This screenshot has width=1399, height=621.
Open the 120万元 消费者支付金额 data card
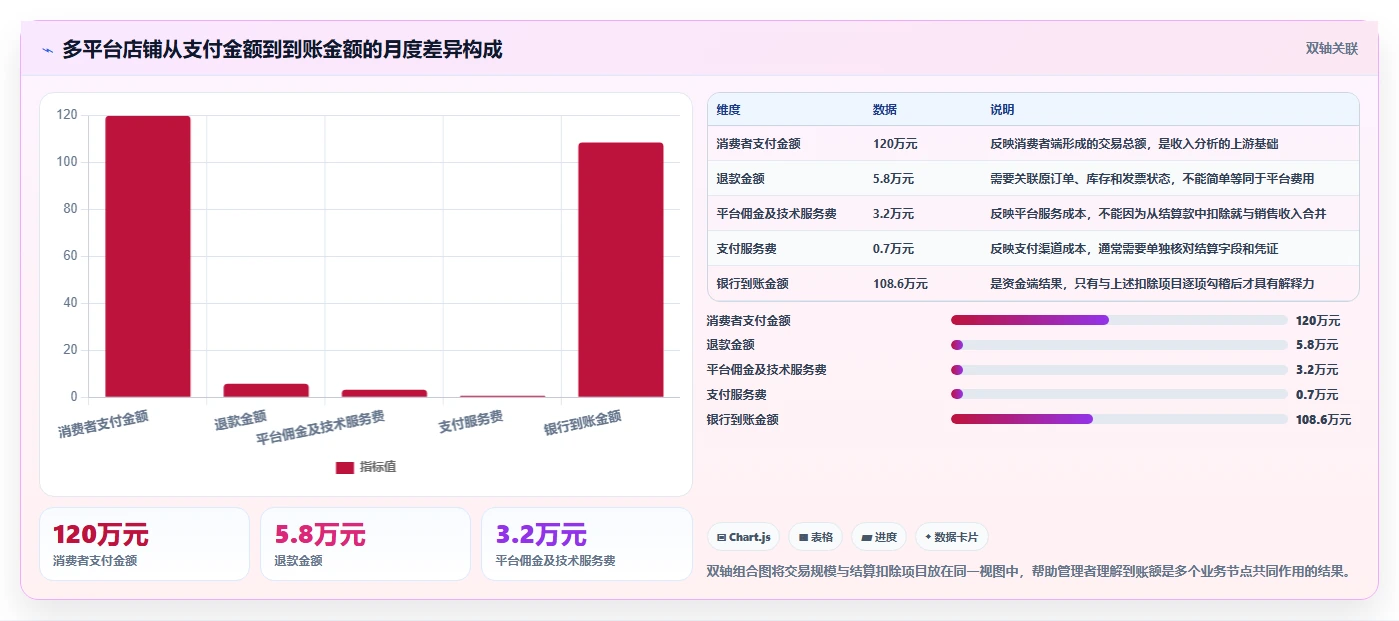[x=144, y=544]
